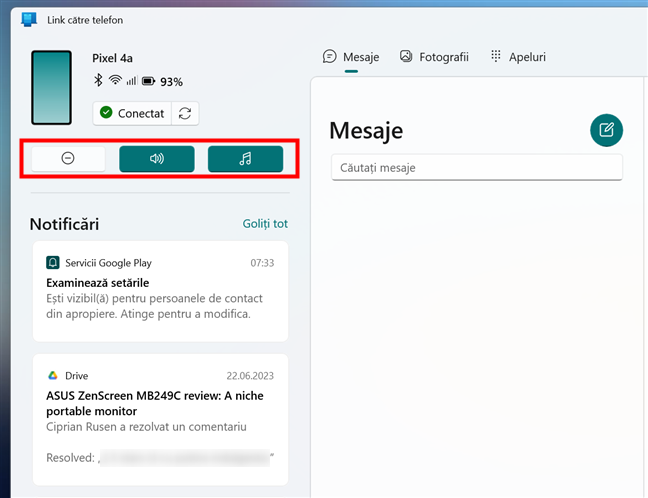Compose a new message with pencil icon
The width and height of the screenshot is (648, 498).
606,130
